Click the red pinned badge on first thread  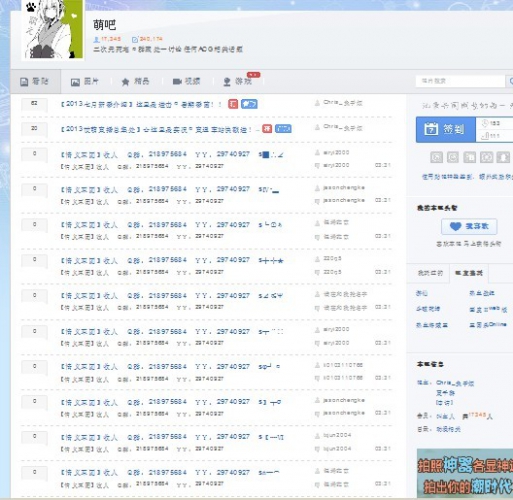tap(233, 104)
